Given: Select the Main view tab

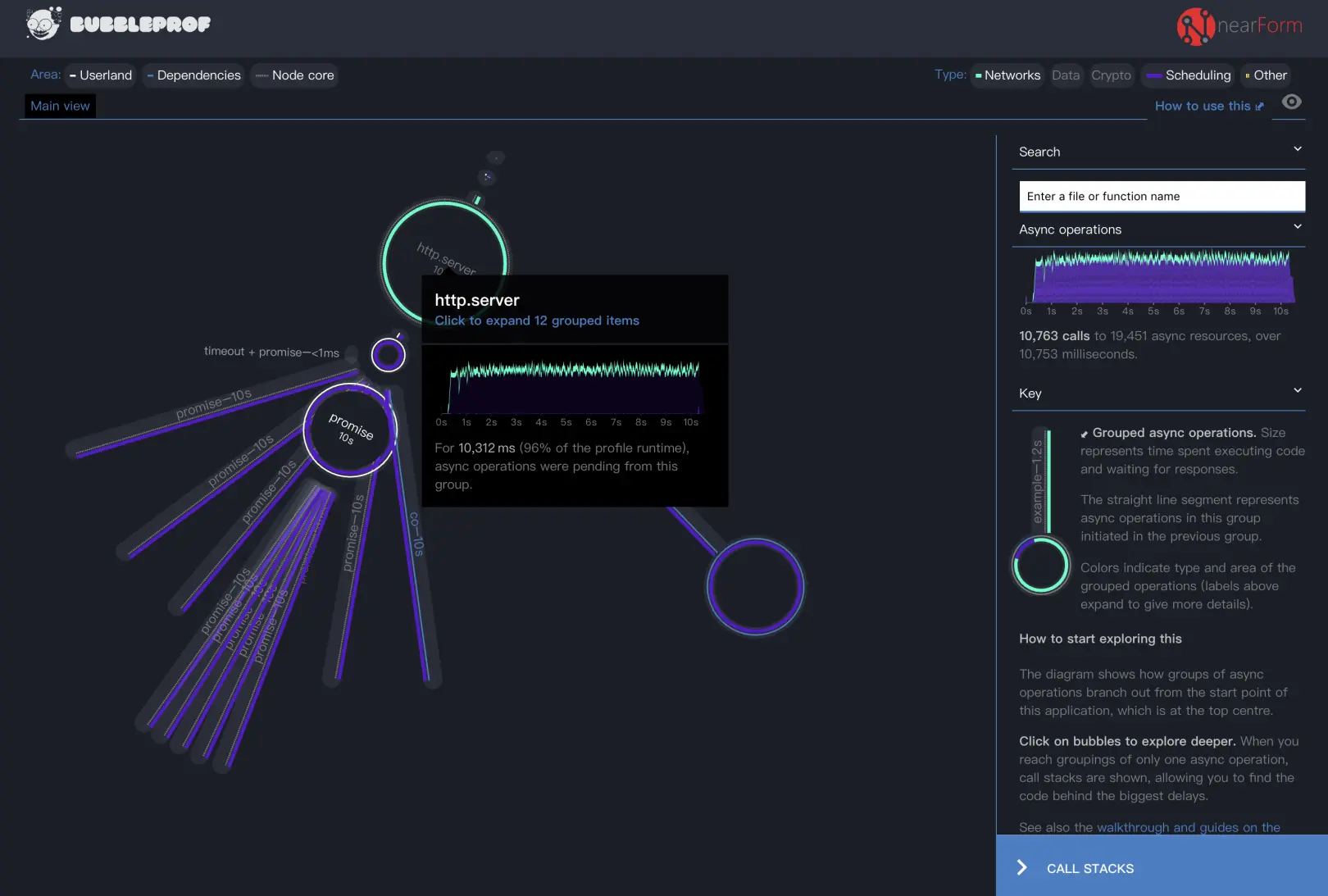Looking at the screenshot, I should [60, 106].
